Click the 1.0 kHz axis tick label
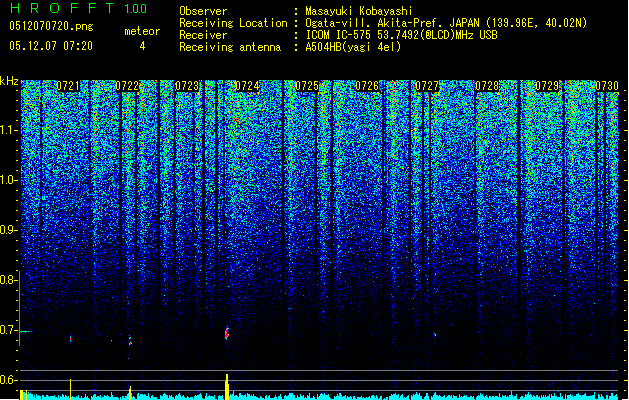The image size is (629, 400). click(9, 180)
